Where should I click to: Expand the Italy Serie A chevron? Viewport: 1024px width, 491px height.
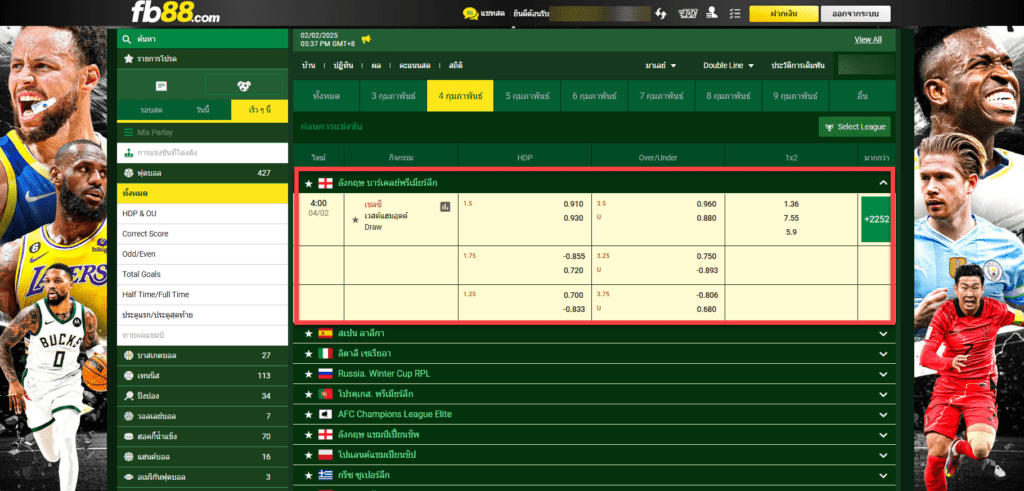[884, 355]
